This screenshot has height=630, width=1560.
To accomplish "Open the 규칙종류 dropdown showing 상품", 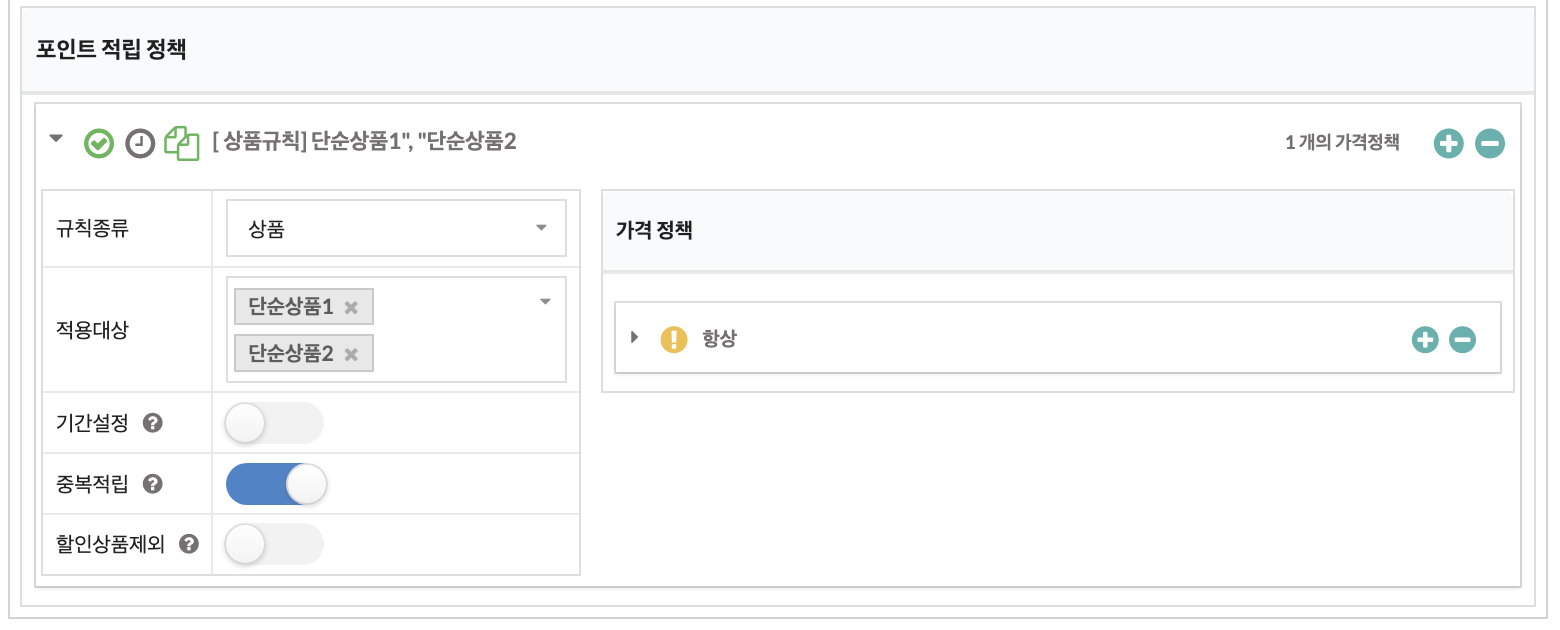I will pos(396,228).
